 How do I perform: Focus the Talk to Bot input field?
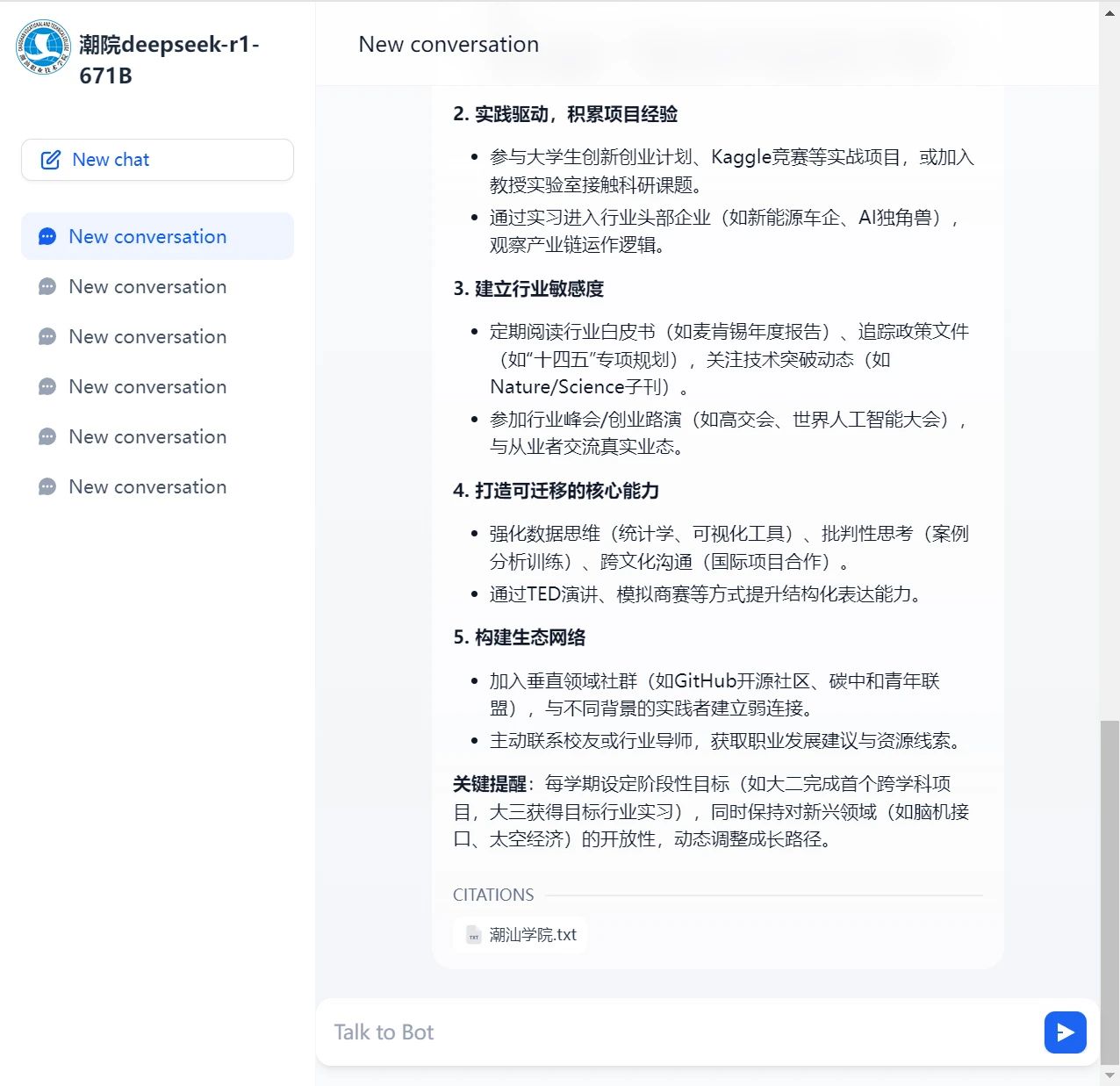676,1032
